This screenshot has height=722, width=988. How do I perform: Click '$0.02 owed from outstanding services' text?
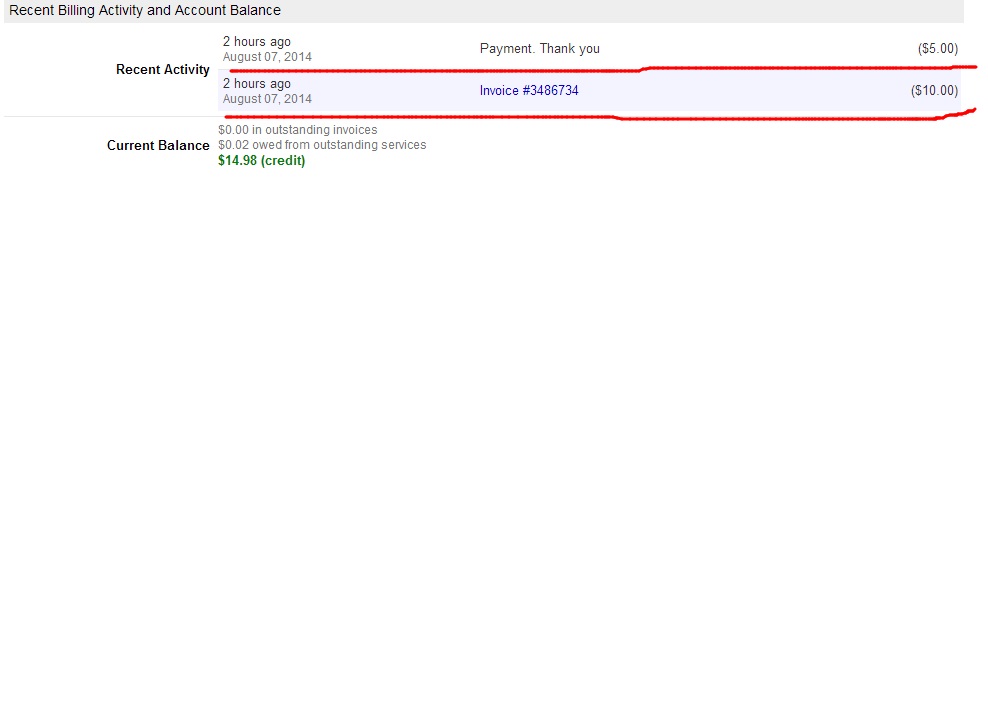coord(322,145)
